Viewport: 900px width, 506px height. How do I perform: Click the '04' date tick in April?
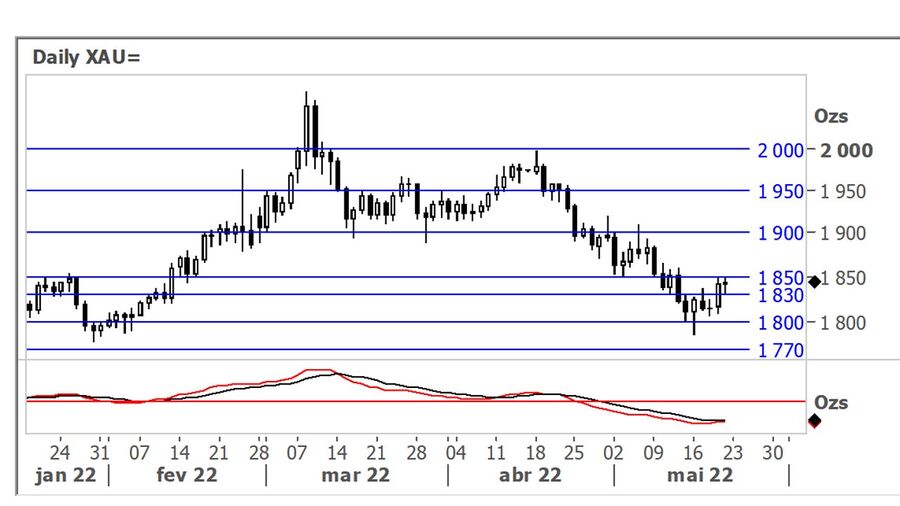(456, 453)
